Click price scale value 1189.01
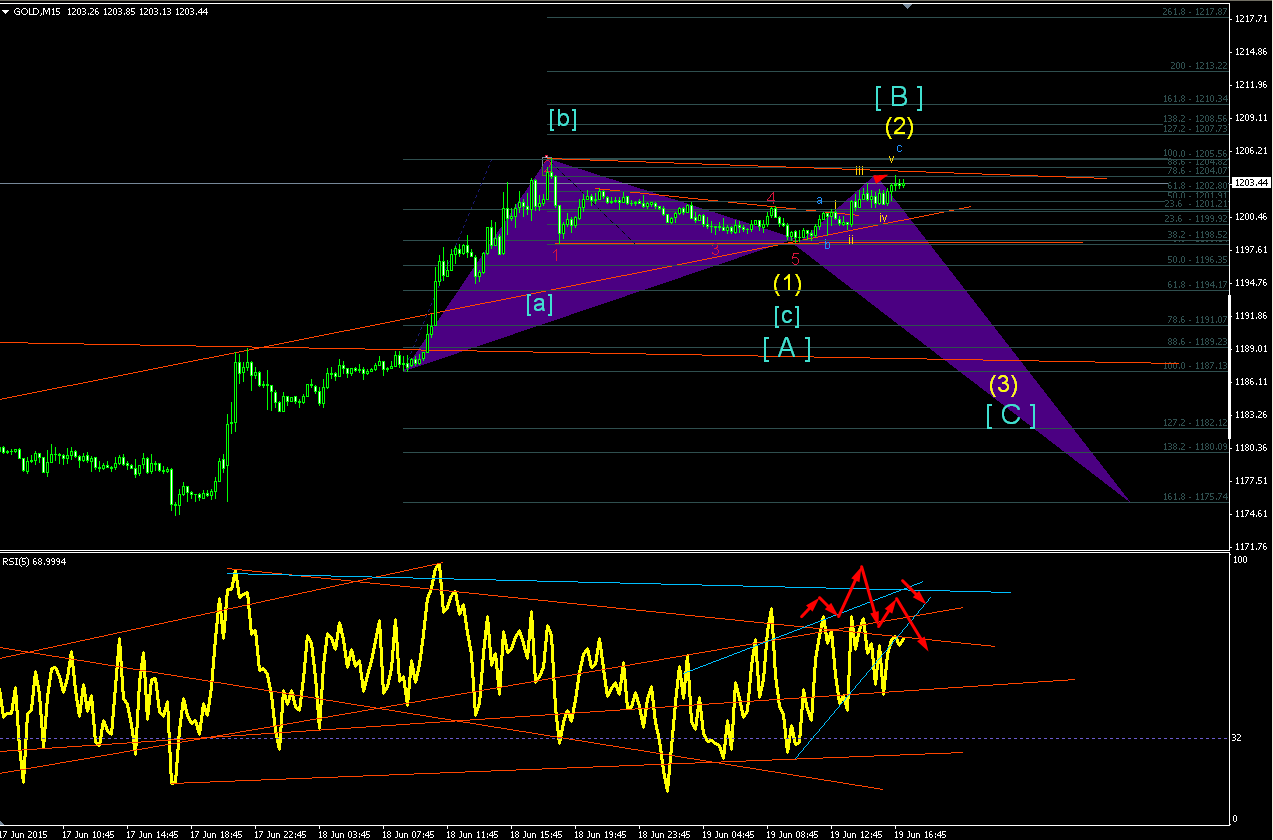Viewport: 1273px width, 840px height. click(1251, 348)
